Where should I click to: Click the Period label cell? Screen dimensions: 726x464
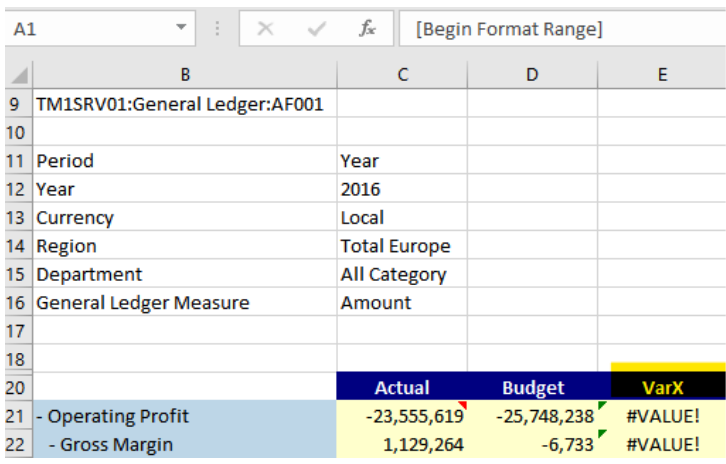pos(185,161)
